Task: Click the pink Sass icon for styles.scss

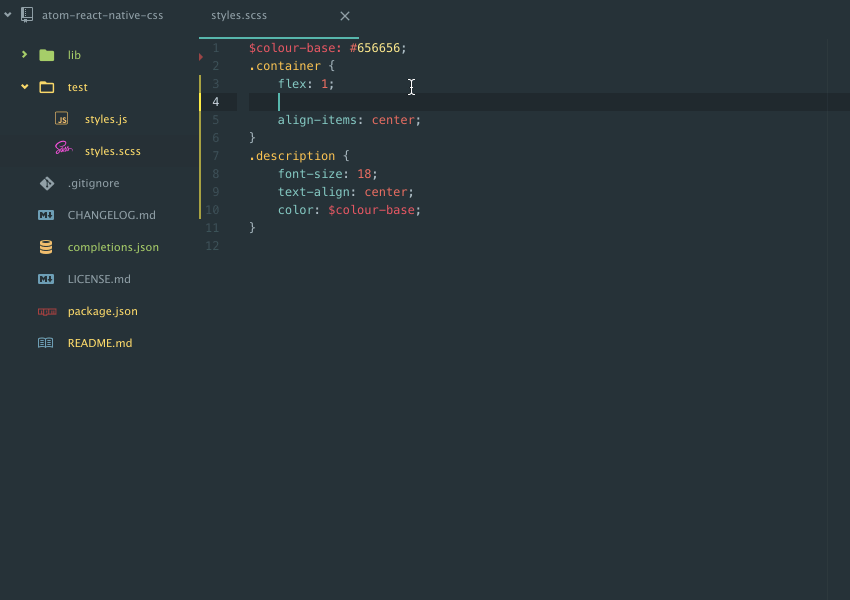Action: point(63,148)
